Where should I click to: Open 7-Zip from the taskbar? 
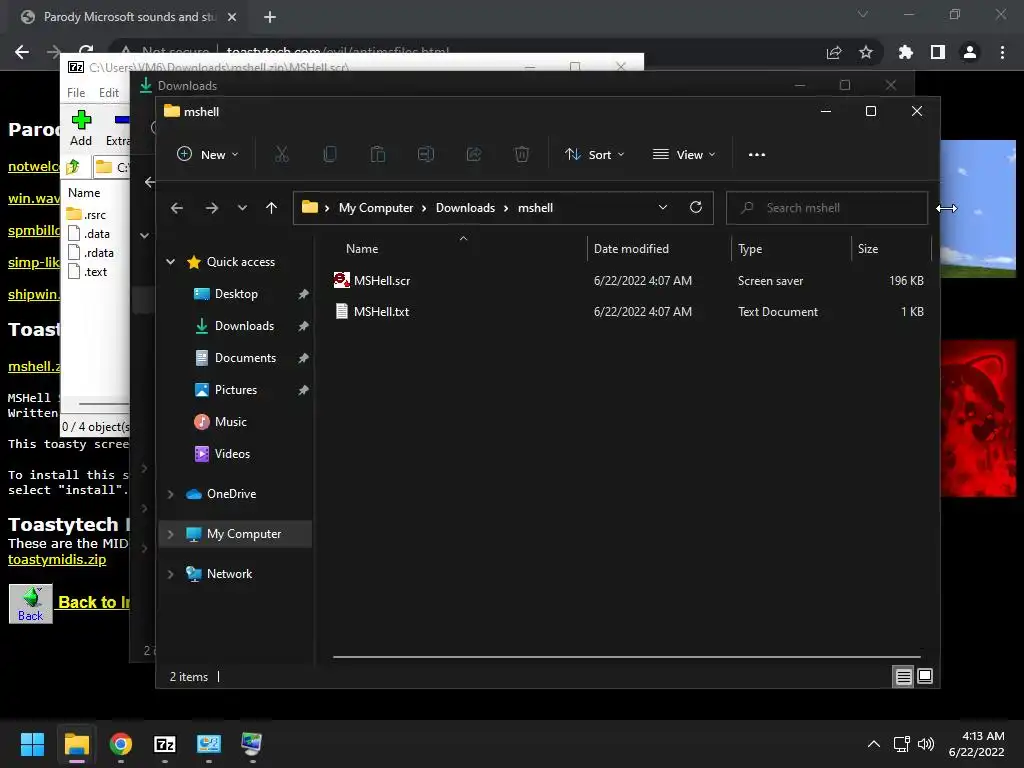pyautogui.click(x=165, y=744)
